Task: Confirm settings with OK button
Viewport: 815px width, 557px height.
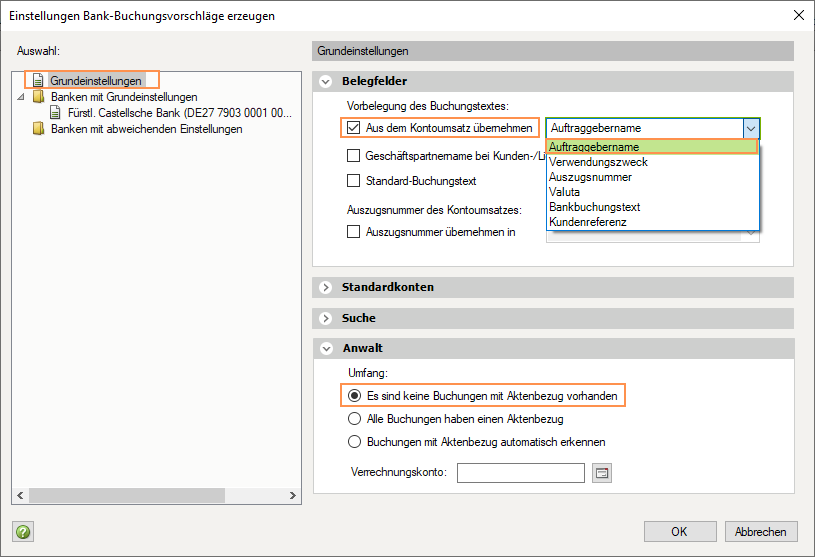Action: 680,532
